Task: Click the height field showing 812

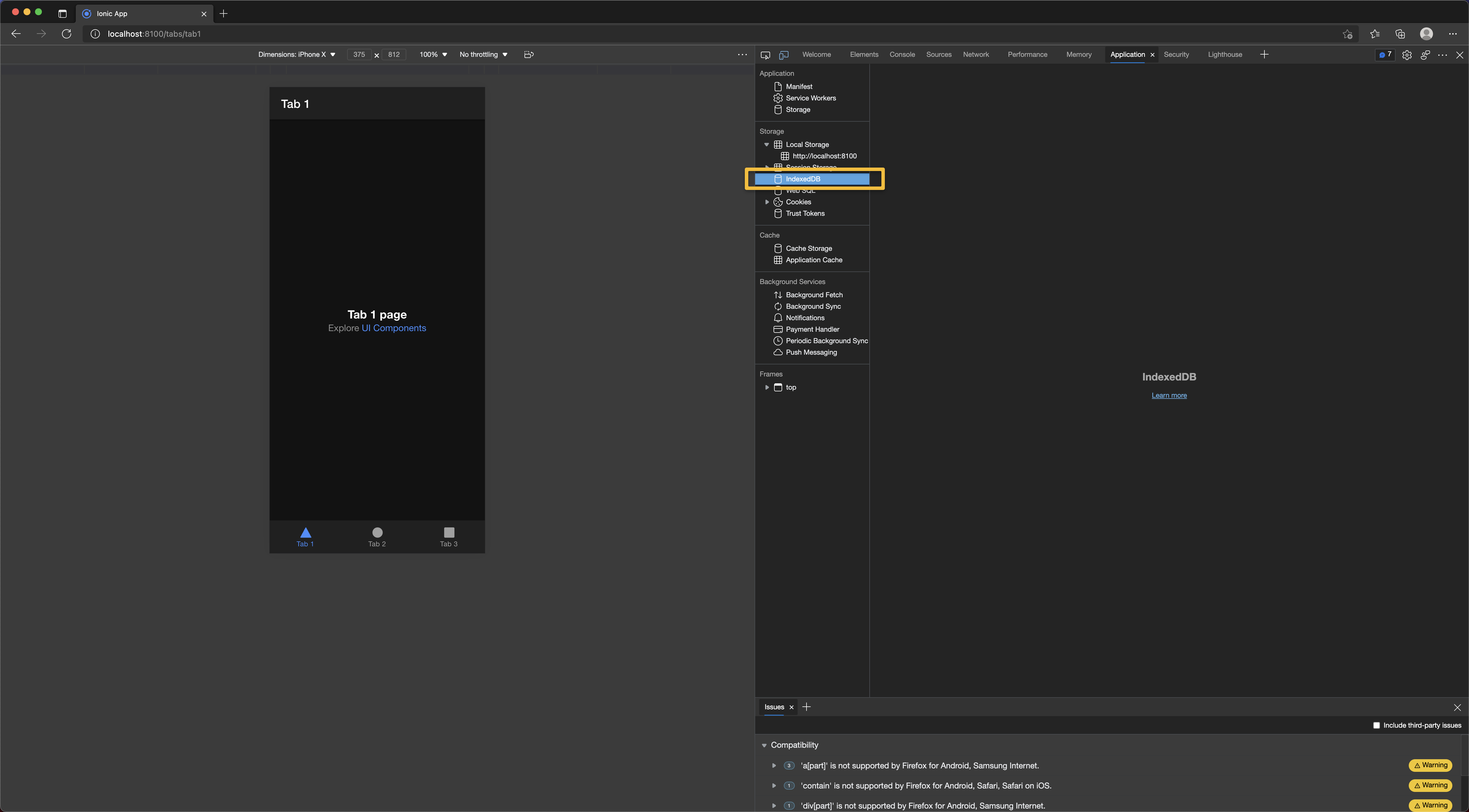Action: click(x=393, y=55)
